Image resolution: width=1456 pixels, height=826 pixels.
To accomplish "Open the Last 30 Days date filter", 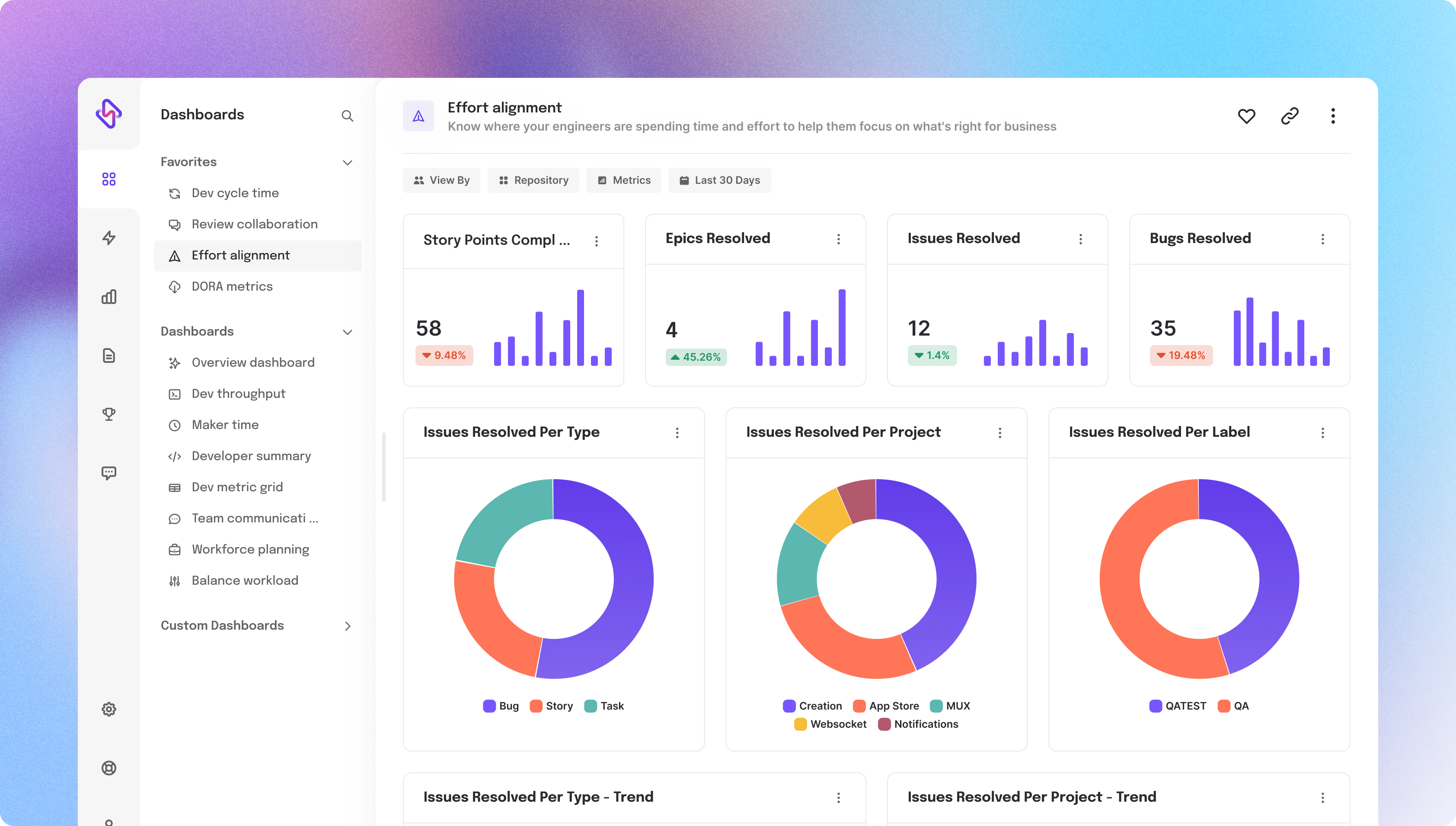I will 719,180.
